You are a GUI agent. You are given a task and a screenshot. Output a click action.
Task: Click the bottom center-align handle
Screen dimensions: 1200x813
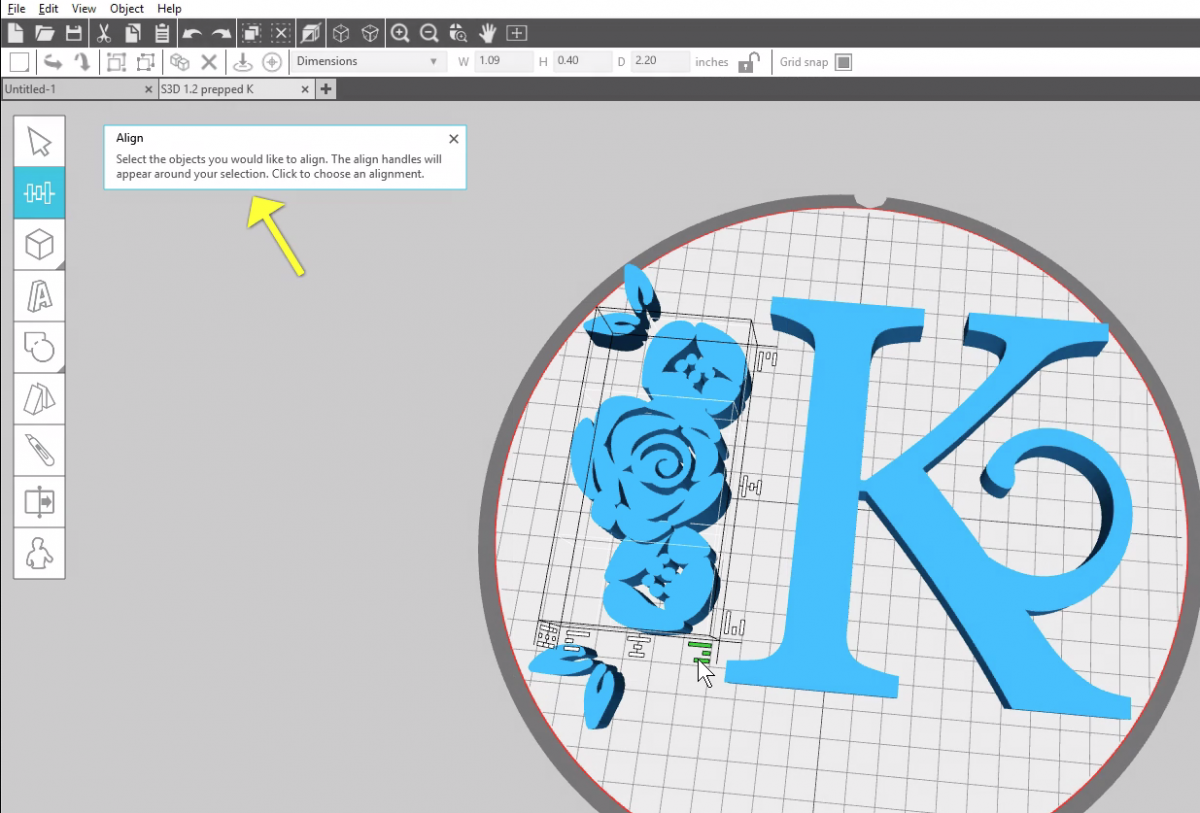coord(638,645)
